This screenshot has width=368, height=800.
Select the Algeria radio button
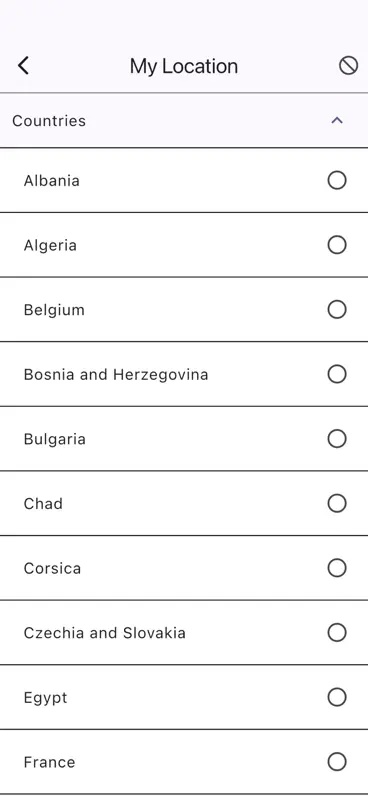[x=337, y=245]
